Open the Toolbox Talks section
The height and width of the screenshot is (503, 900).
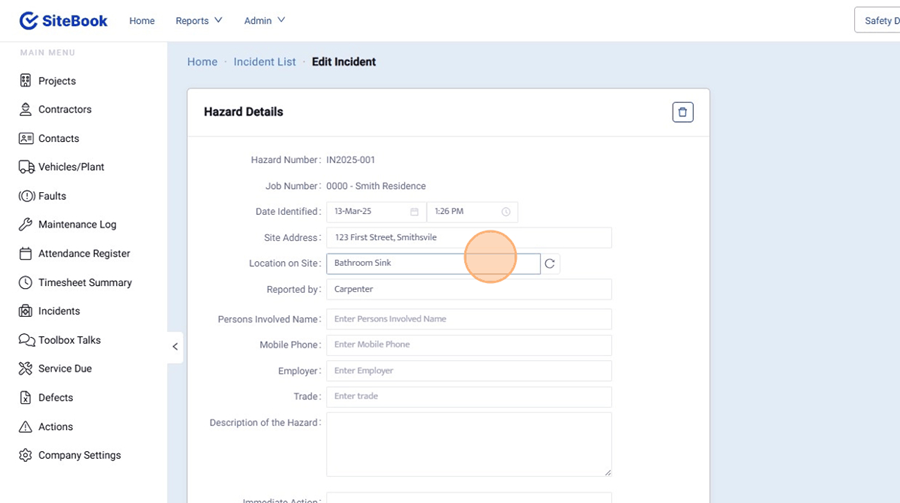69,340
